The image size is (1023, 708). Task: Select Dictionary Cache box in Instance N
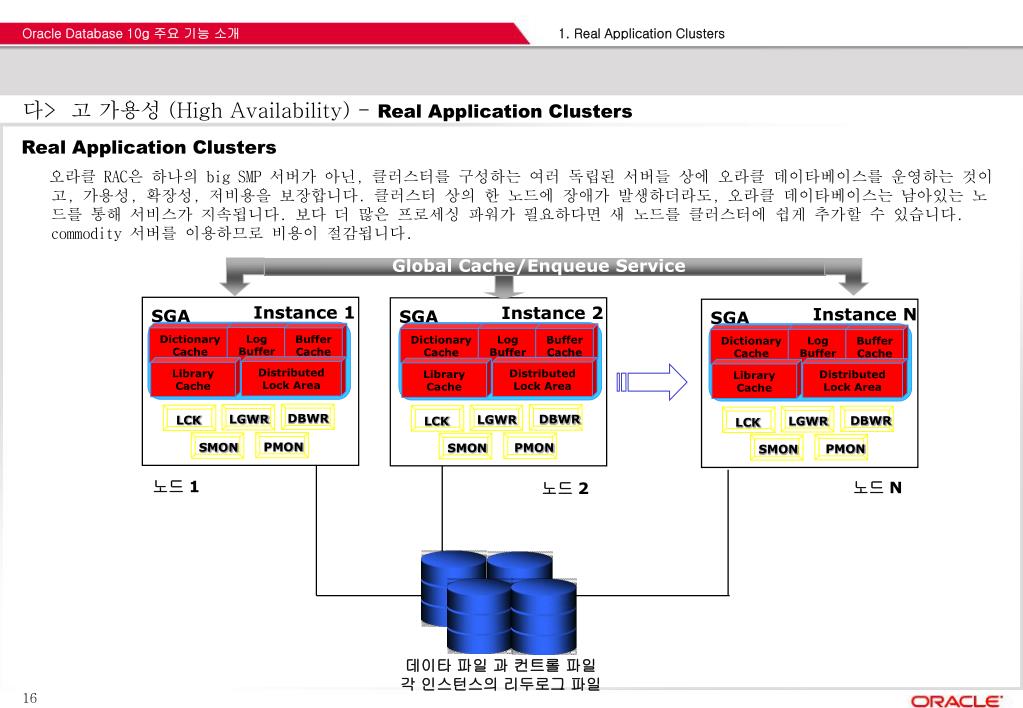coord(750,346)
